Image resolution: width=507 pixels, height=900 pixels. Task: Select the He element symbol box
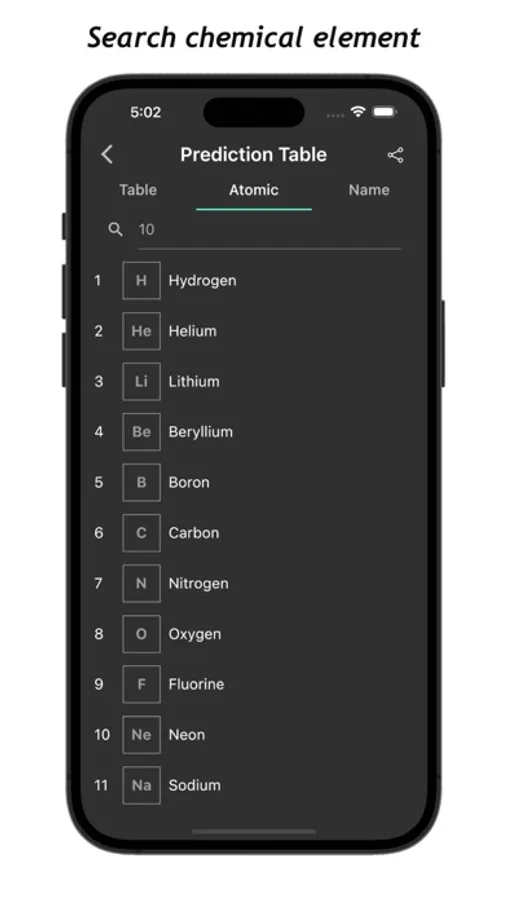click(x=141, y=331)
